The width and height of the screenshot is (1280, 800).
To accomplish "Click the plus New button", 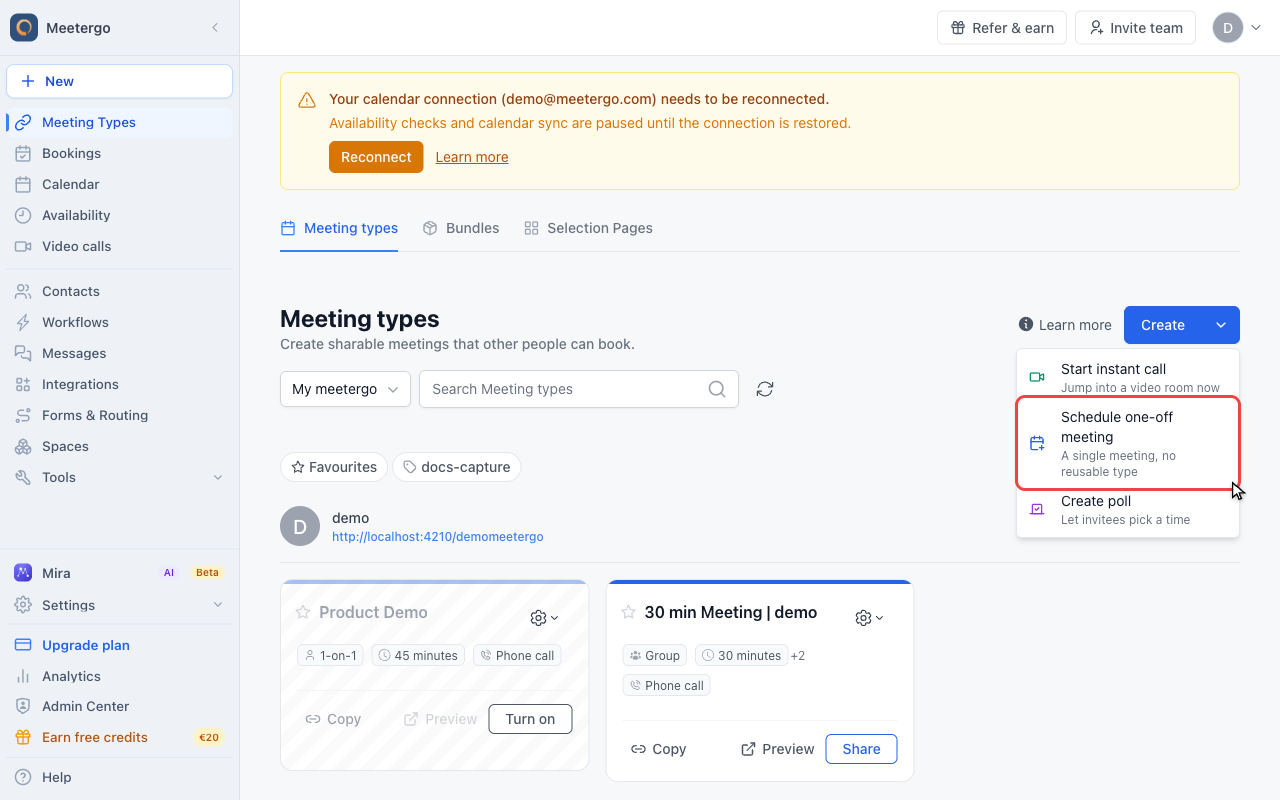I will click(119, 81).
